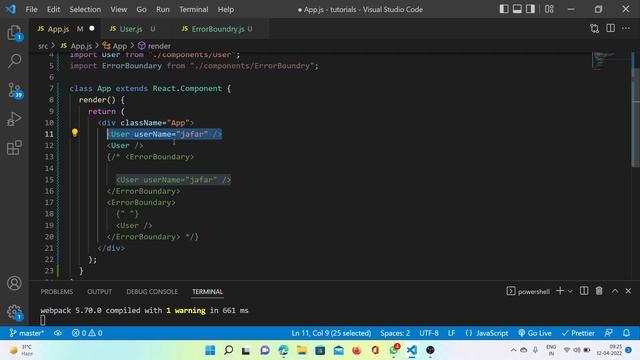Viewport: 640px width, 360px height.
Task: Toggle secondary side bar layout icon
Action: pyautogui.click(x=530, y=9)
